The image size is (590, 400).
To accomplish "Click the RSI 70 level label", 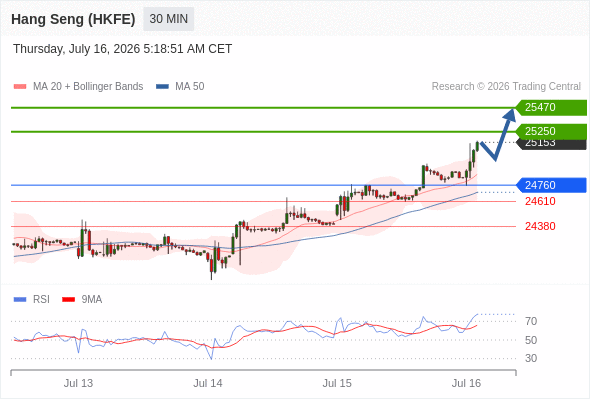I will click(531, 321).
